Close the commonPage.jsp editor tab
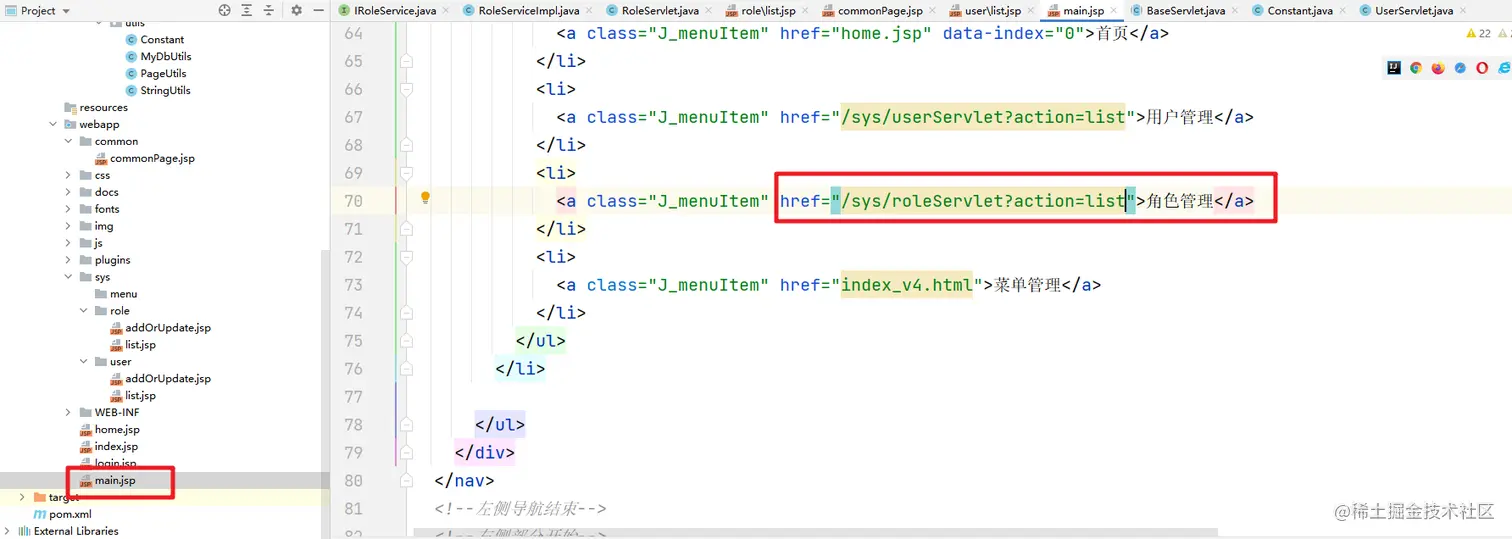The width and height of the screenshot is (1512, 539). pos(932,11)
